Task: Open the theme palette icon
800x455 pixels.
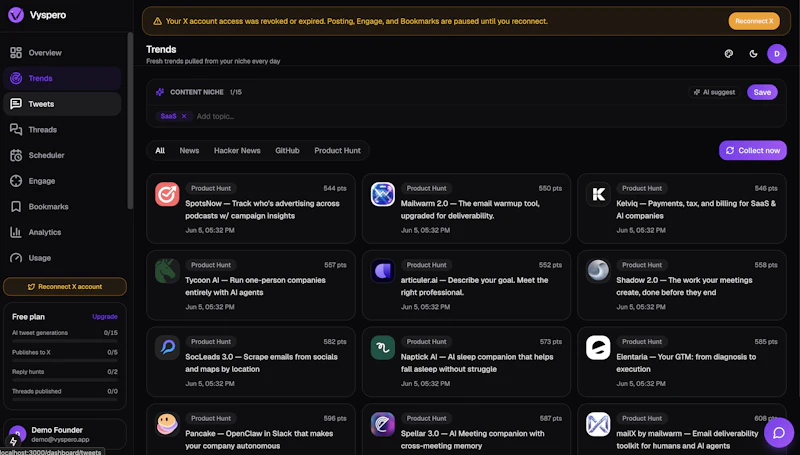Action: point(729,54)
